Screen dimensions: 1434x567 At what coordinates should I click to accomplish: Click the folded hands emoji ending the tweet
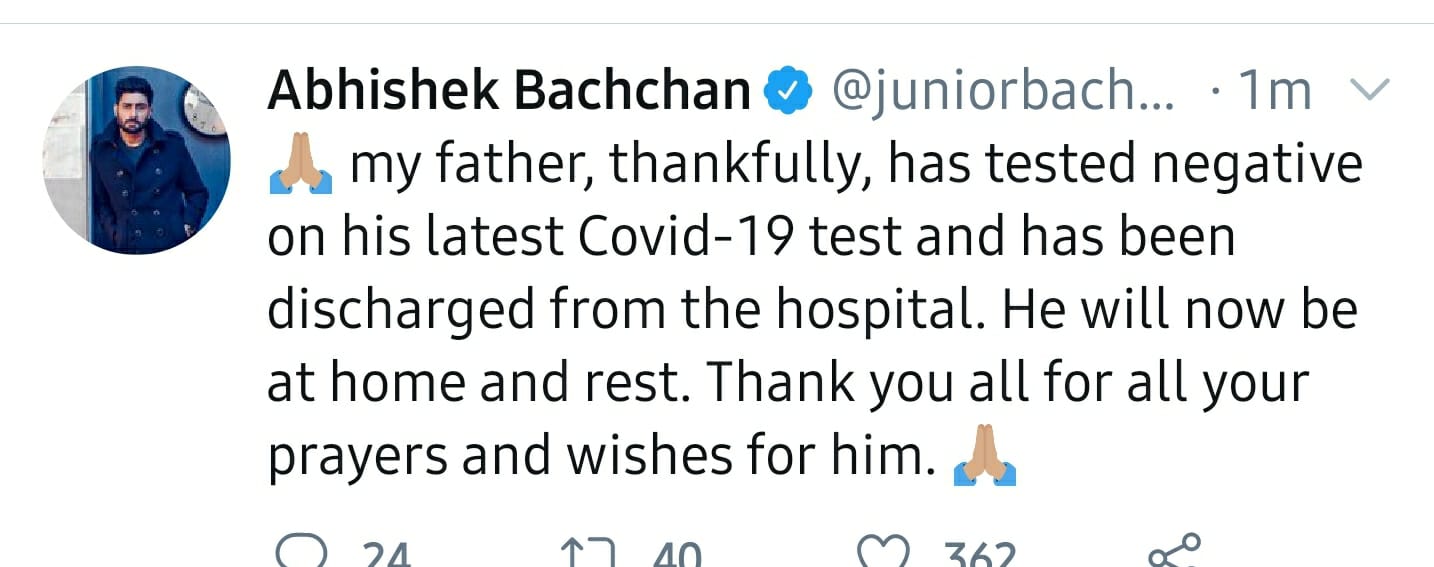(985, 458)
